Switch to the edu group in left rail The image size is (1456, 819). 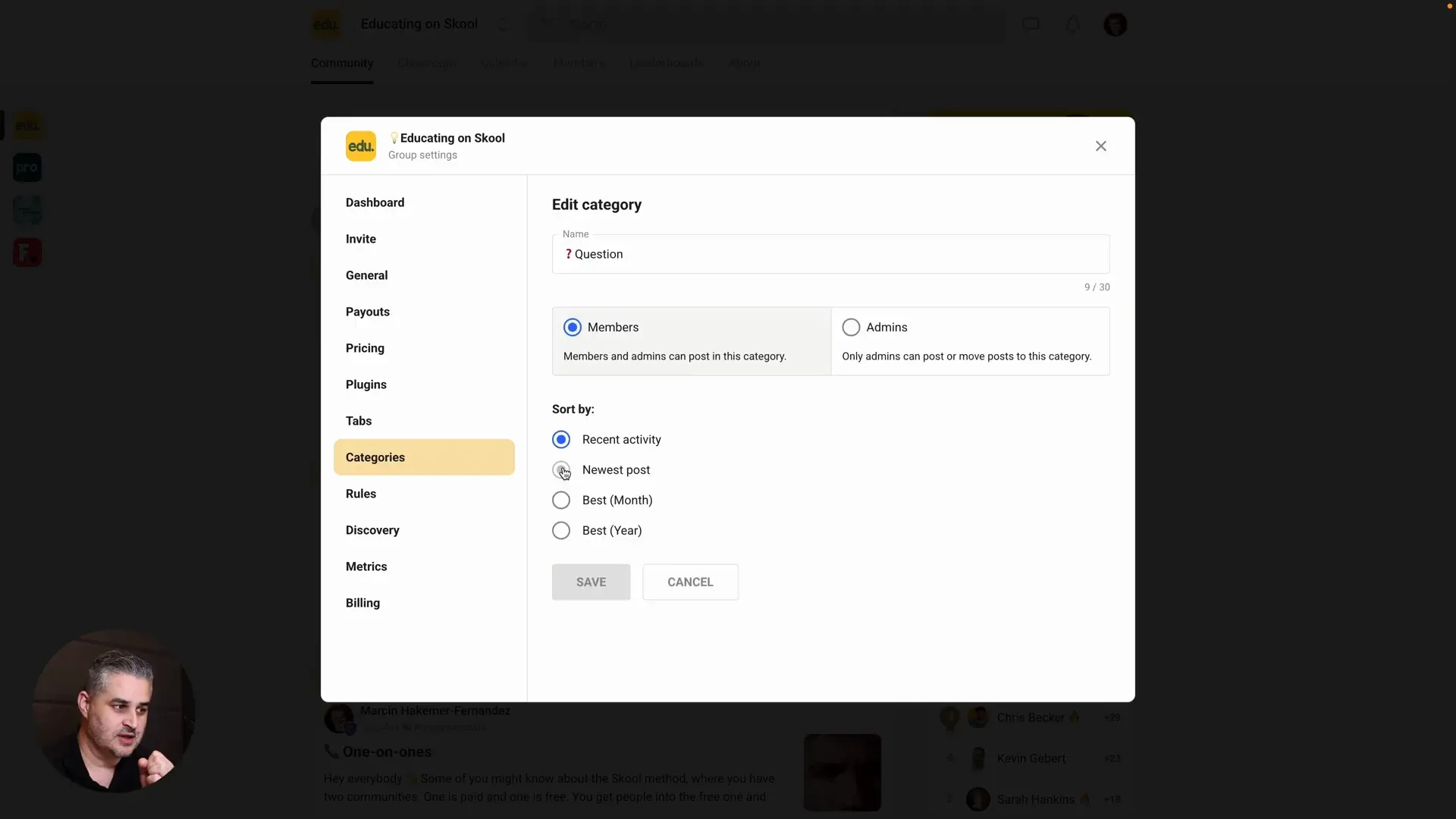pos(27,125)
